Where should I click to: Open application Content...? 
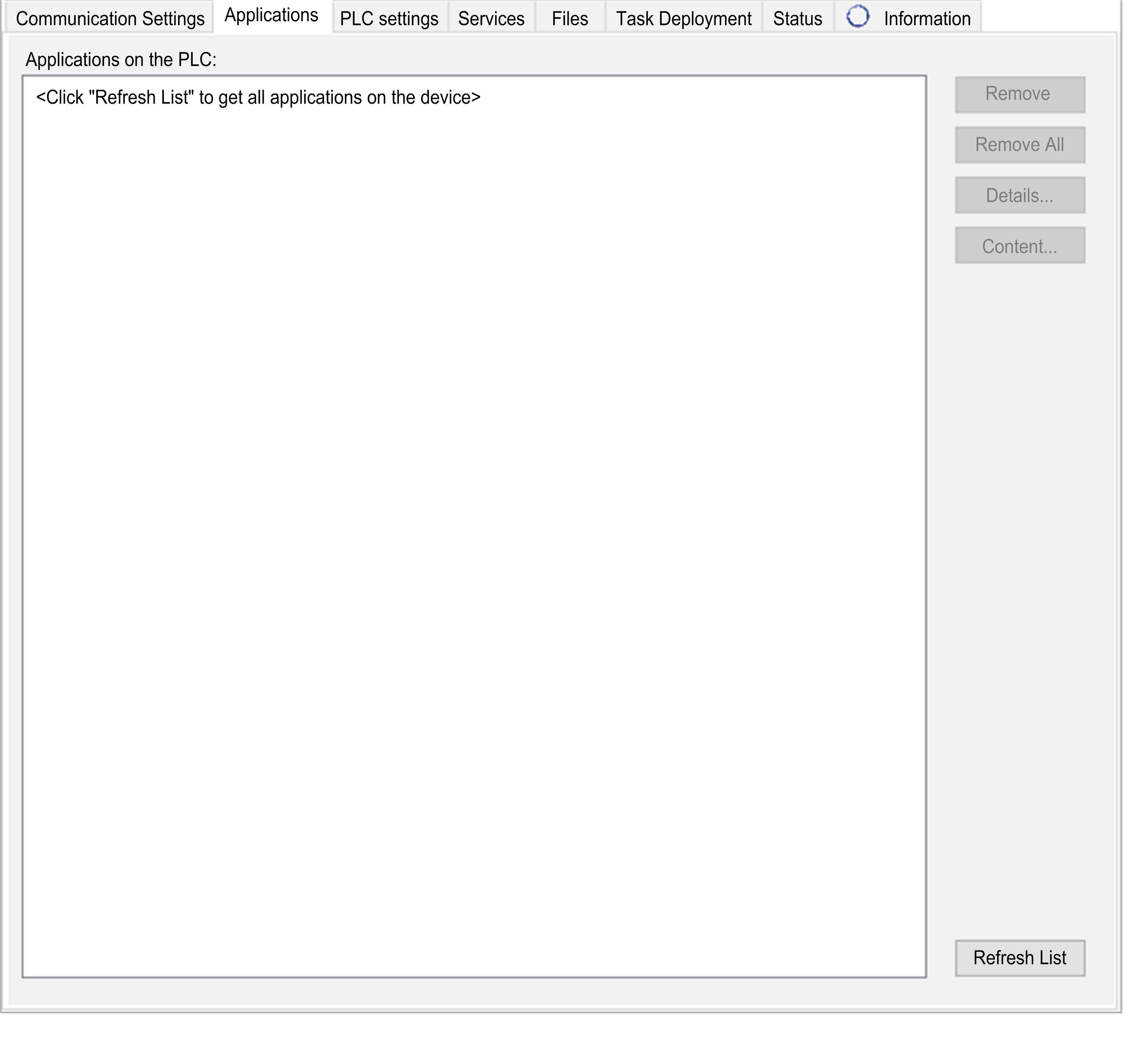pos(1020,246)
